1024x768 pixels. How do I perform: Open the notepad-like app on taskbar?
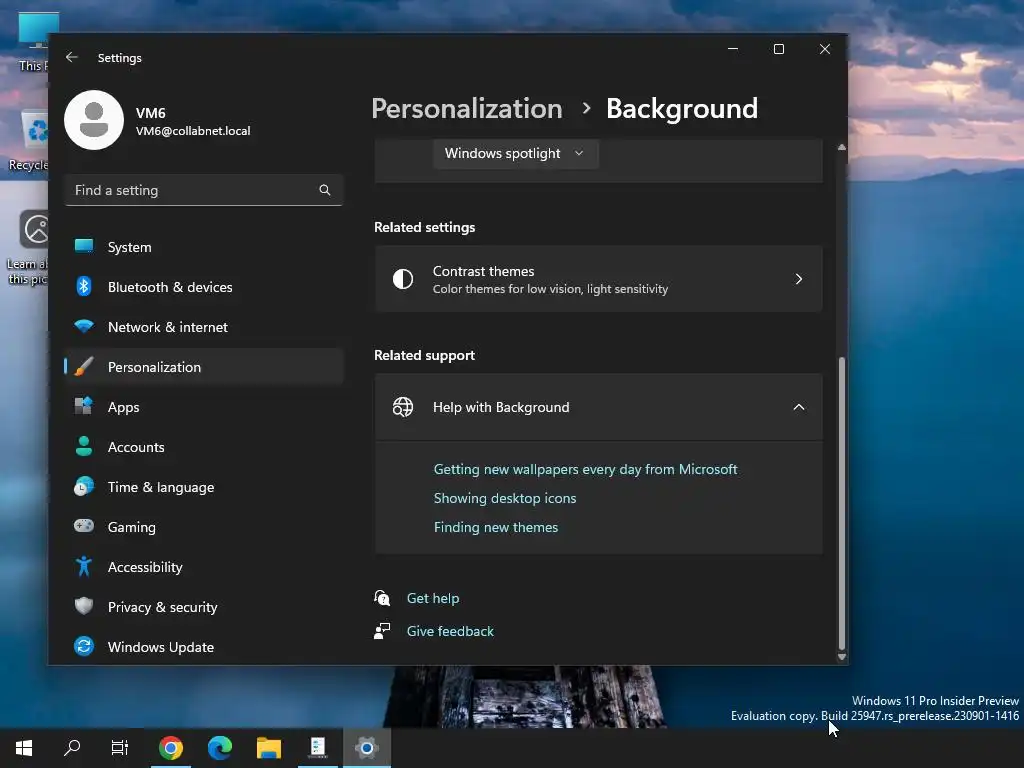point(318,748)
